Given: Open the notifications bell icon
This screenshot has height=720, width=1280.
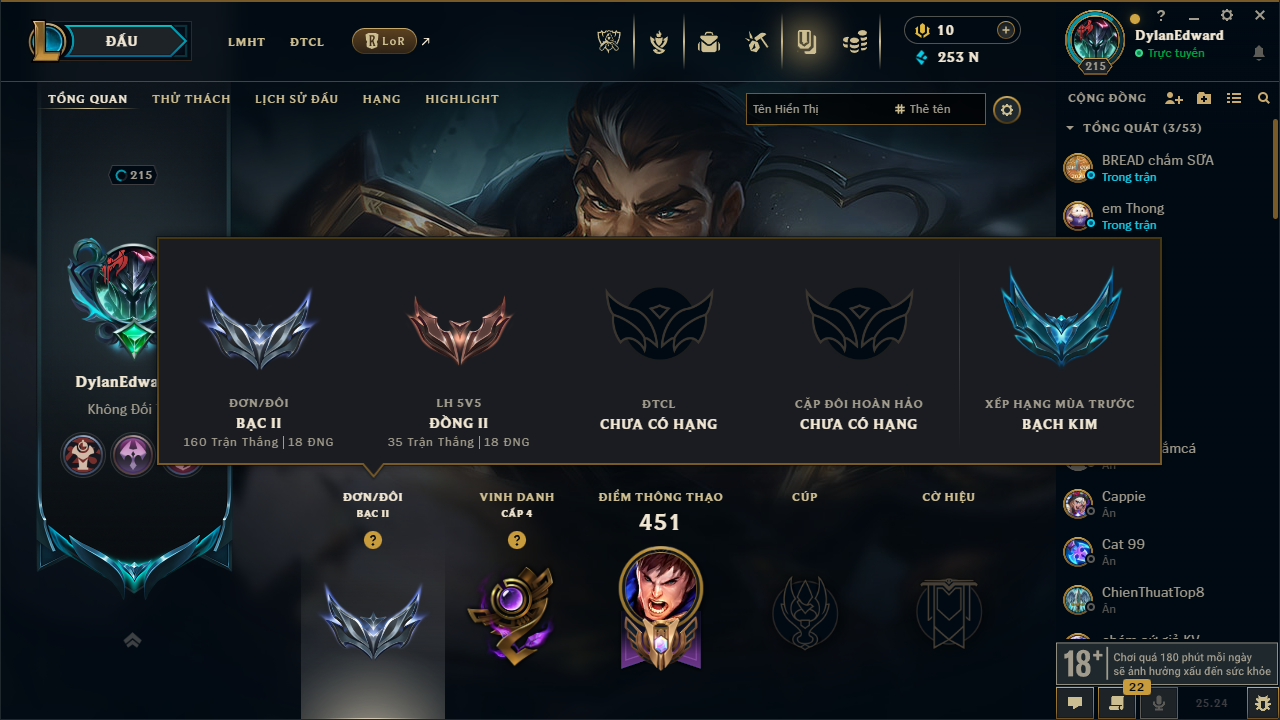Looking at the screenshot, I should [1259, 53].
